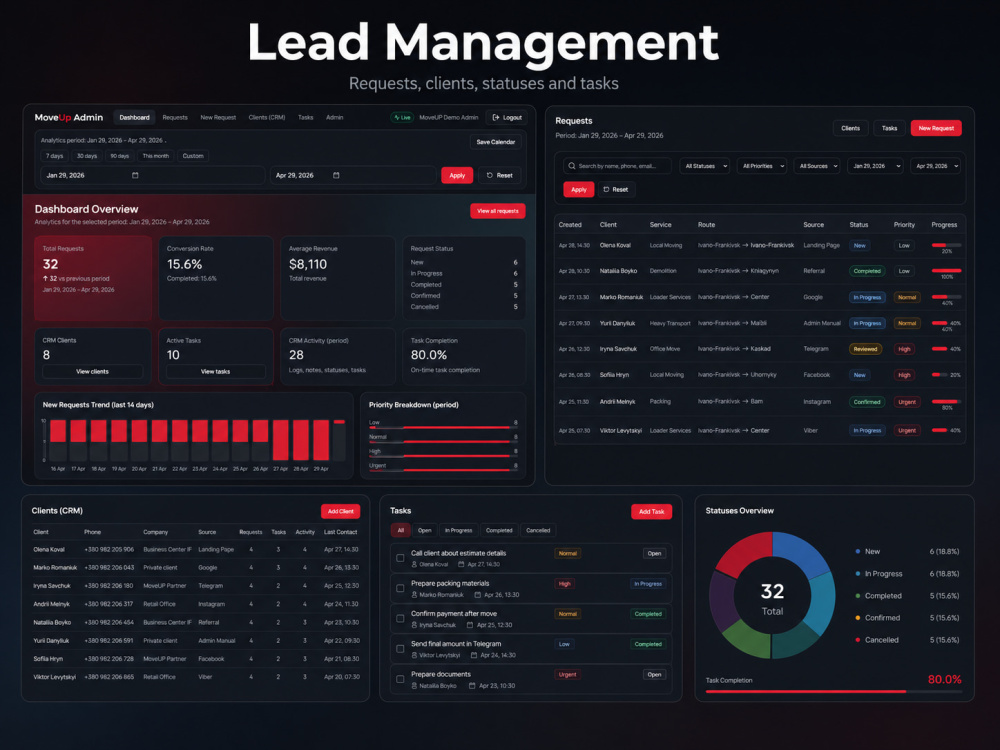Click the Jan 29, 2026 analytics start date field
Image resolution: width=1000 pixels, height=750 pixels.
coord(152,175)
